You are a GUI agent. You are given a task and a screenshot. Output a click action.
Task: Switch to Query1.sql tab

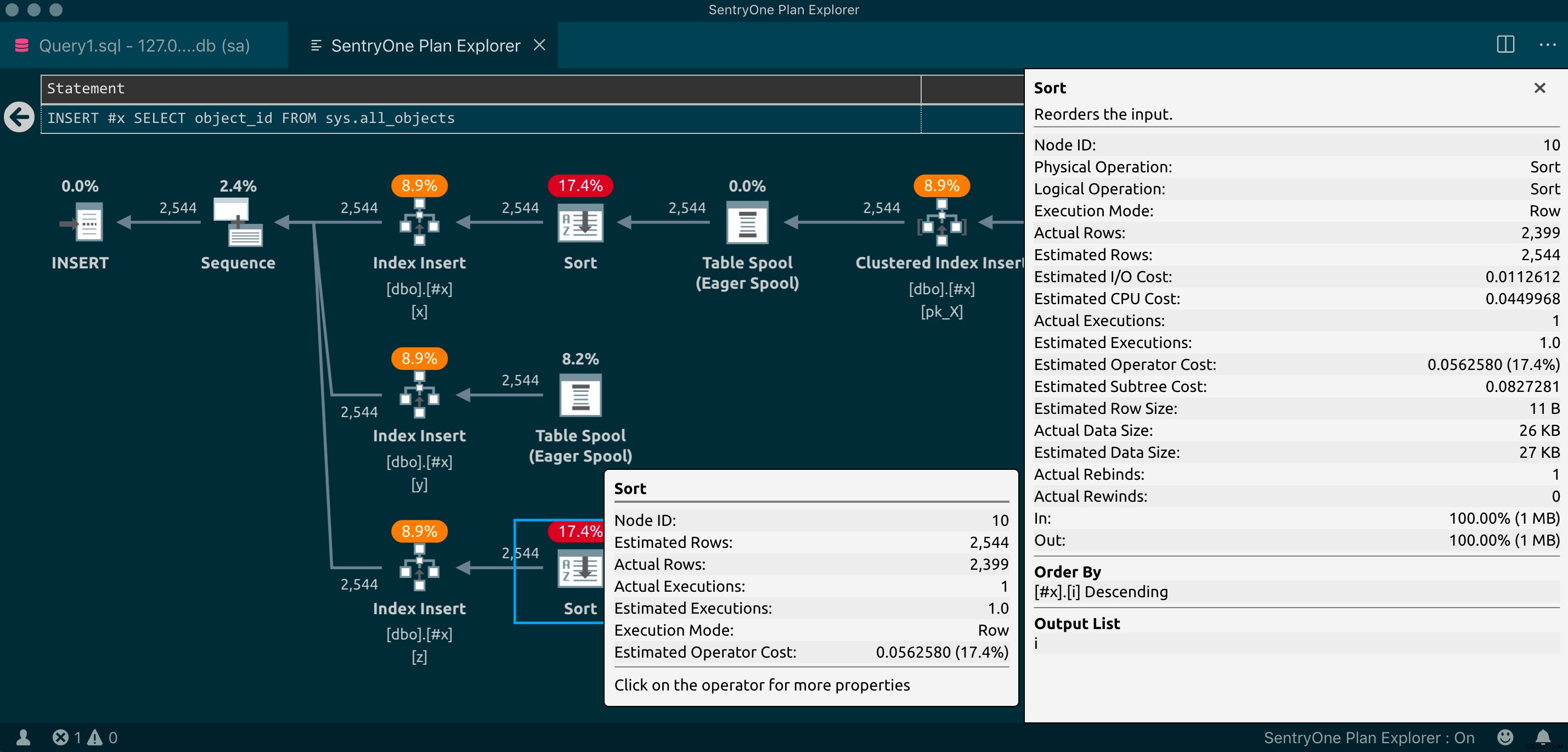click(x=144, y=46)
